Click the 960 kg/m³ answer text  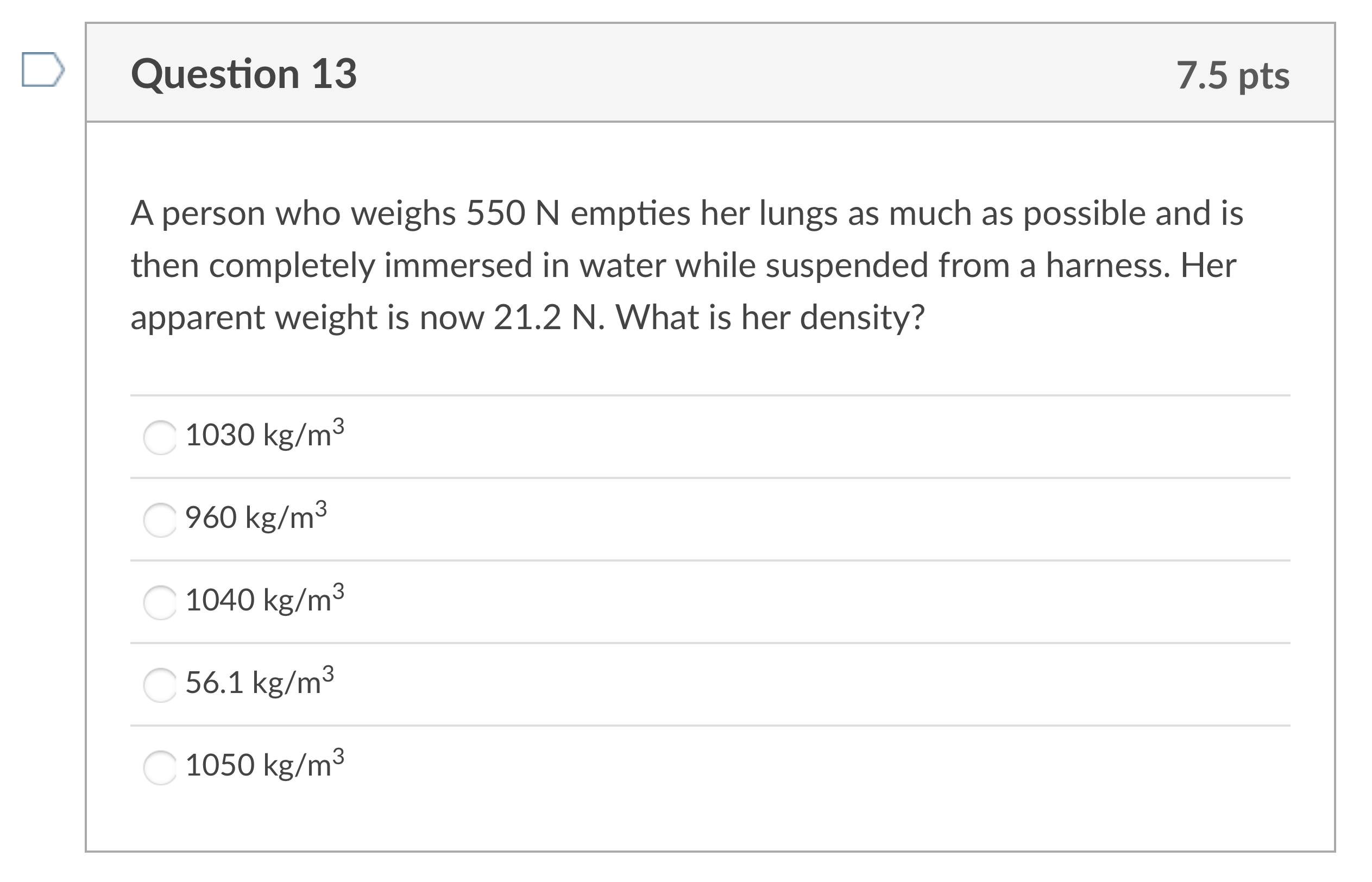pos(255,520)
